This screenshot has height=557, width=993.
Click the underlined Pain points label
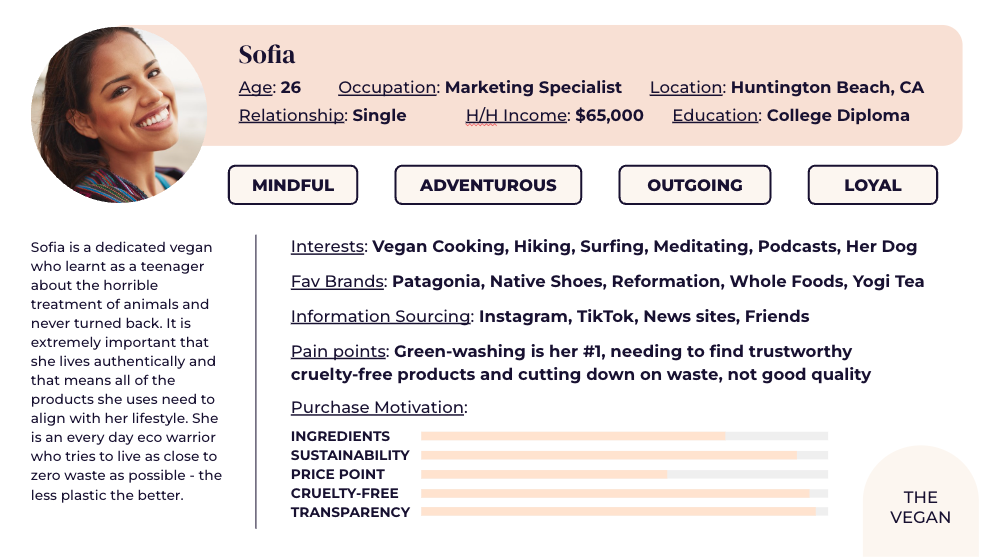click(338, 352)
